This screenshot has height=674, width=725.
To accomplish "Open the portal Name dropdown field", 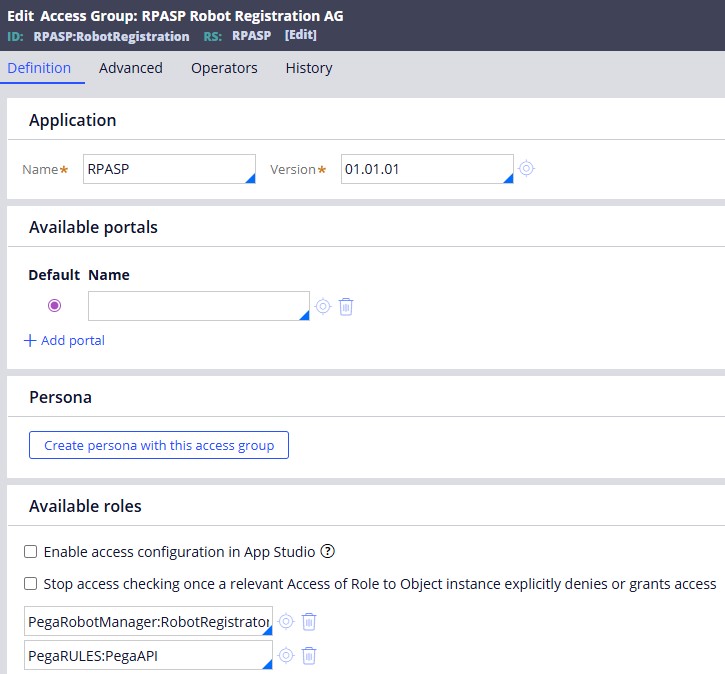I will [x=198, y=306].
